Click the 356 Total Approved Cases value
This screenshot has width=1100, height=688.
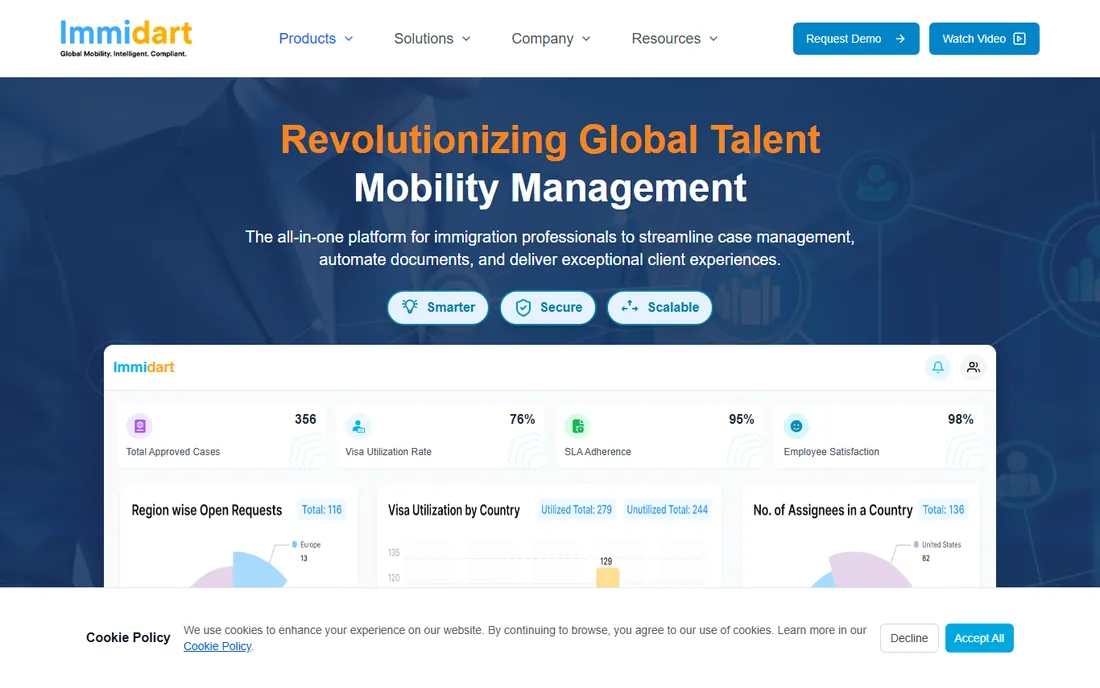305,419
